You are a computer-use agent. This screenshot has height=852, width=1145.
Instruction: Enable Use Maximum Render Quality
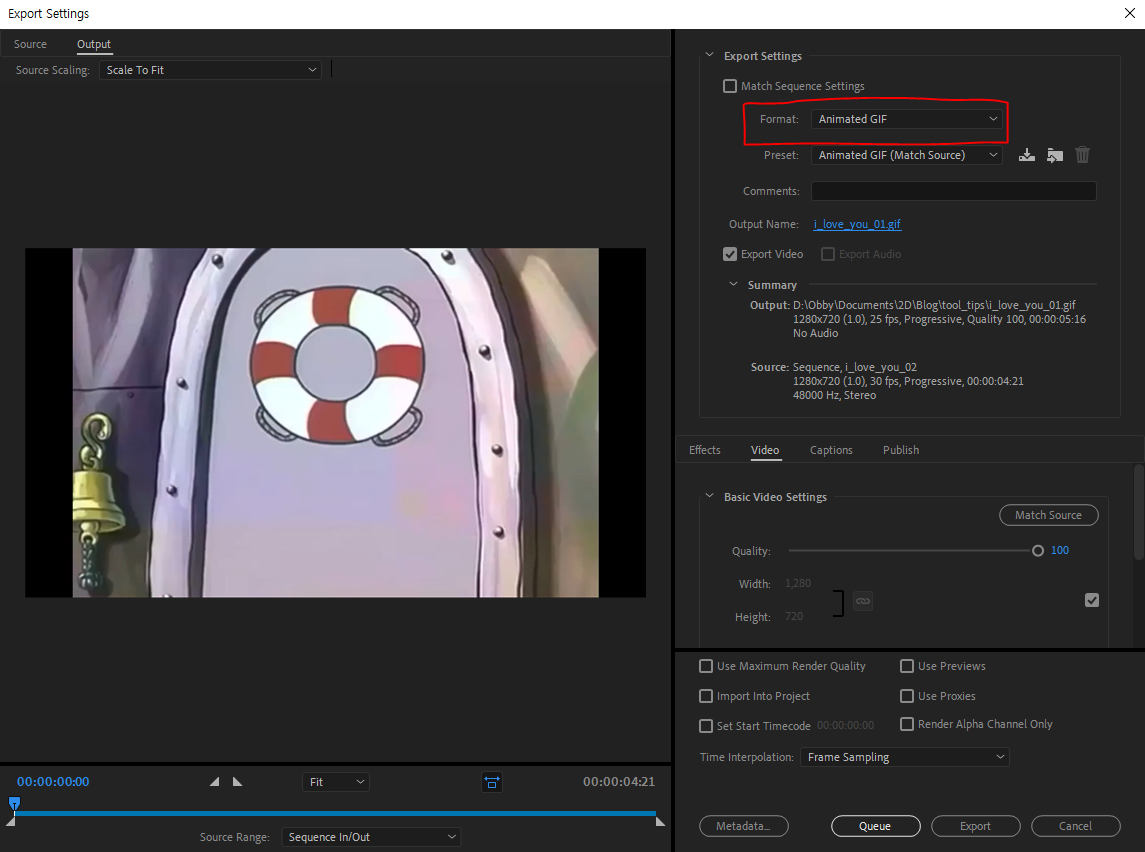705,666
